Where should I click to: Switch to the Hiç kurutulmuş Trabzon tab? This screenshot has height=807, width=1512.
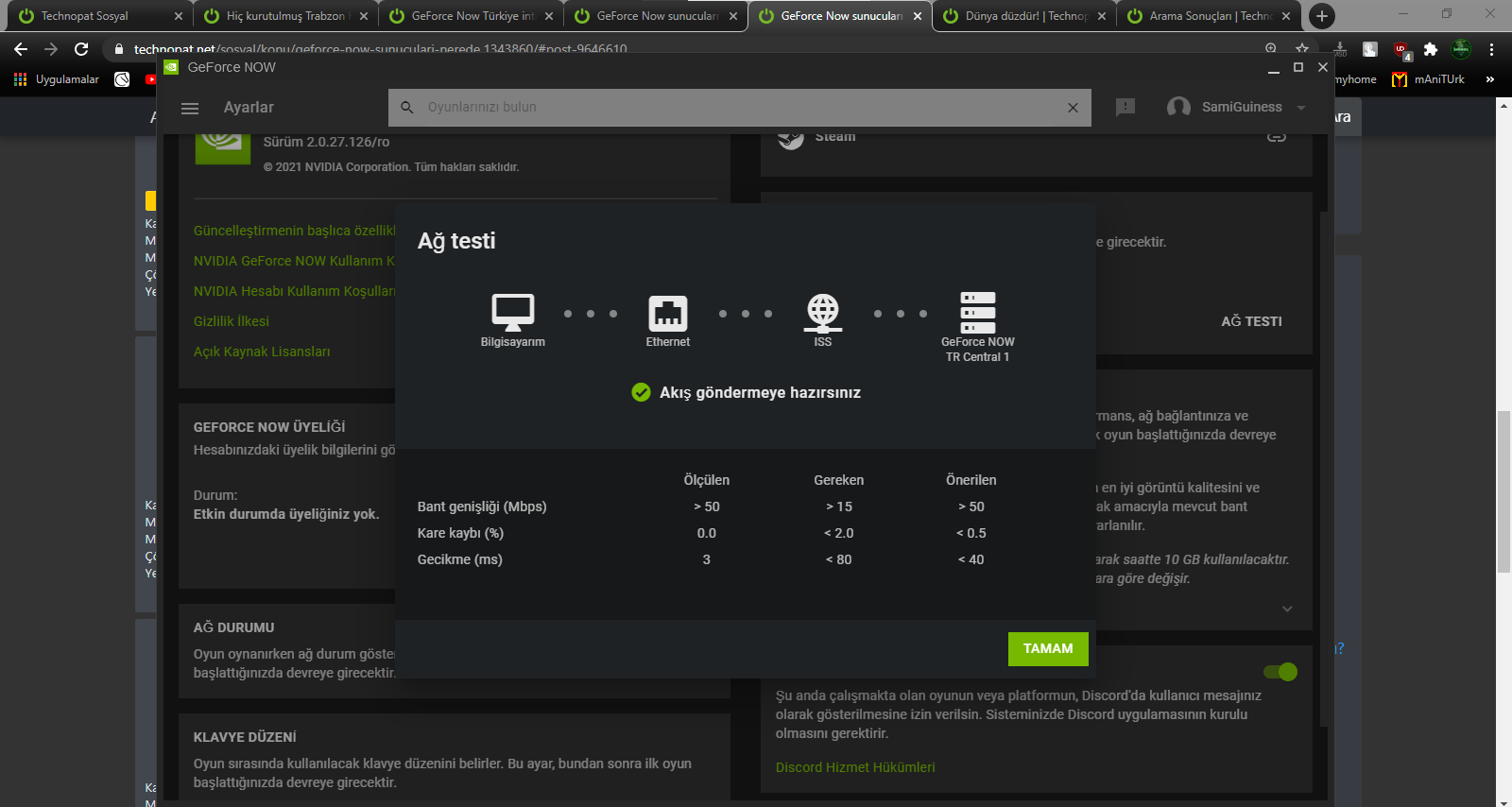point(283,16)
